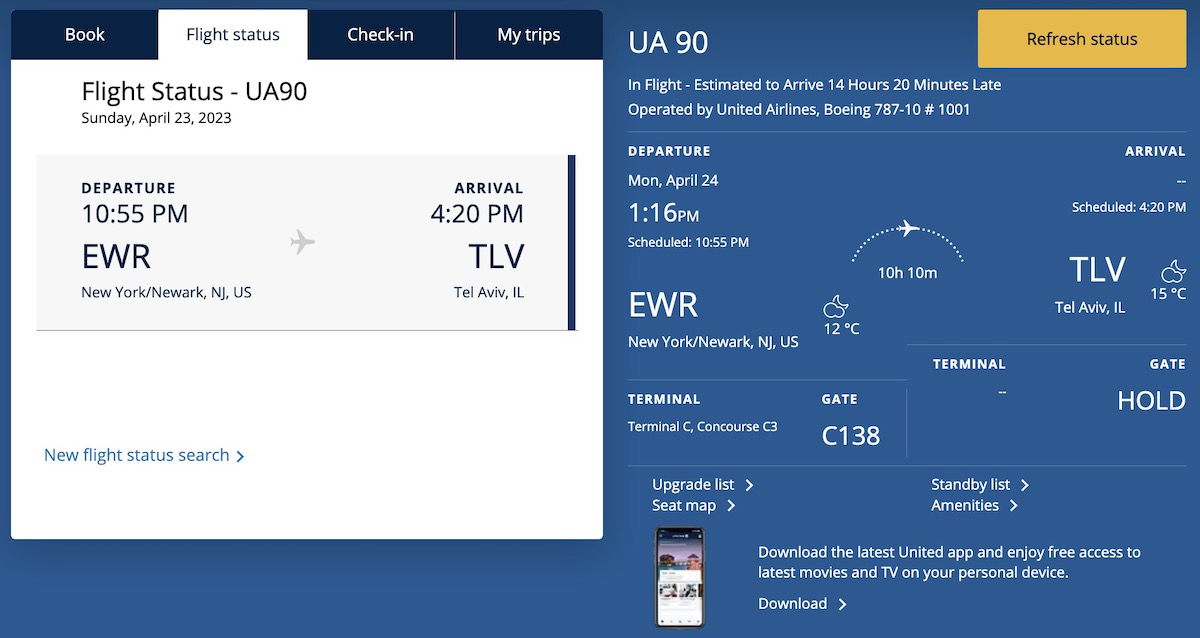Click the chevron next to Upgrade list
The height and width of the screenshot is (638, 1200).
point(749,485)
